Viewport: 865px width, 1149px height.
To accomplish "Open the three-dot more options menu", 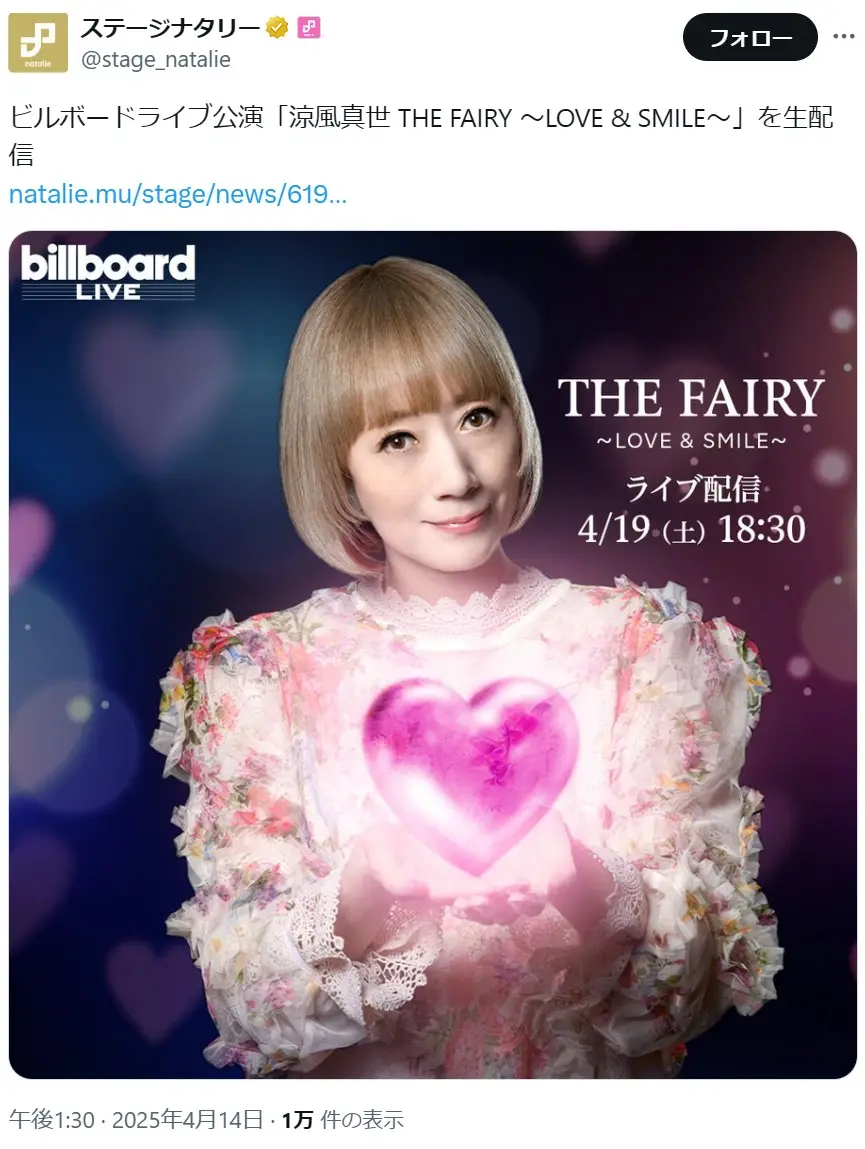I will 844,37.
